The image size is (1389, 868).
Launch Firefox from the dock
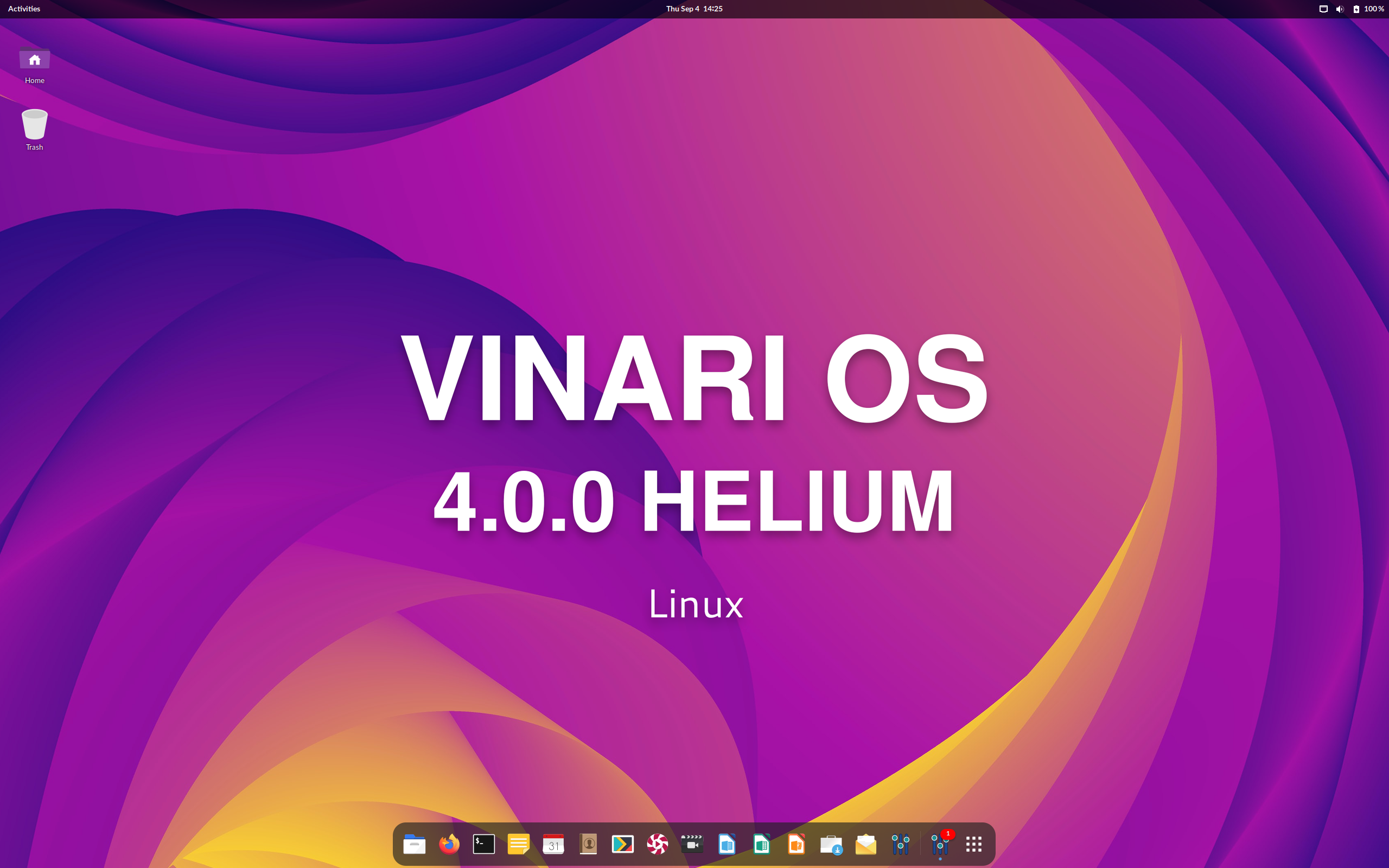pos(449,844)
